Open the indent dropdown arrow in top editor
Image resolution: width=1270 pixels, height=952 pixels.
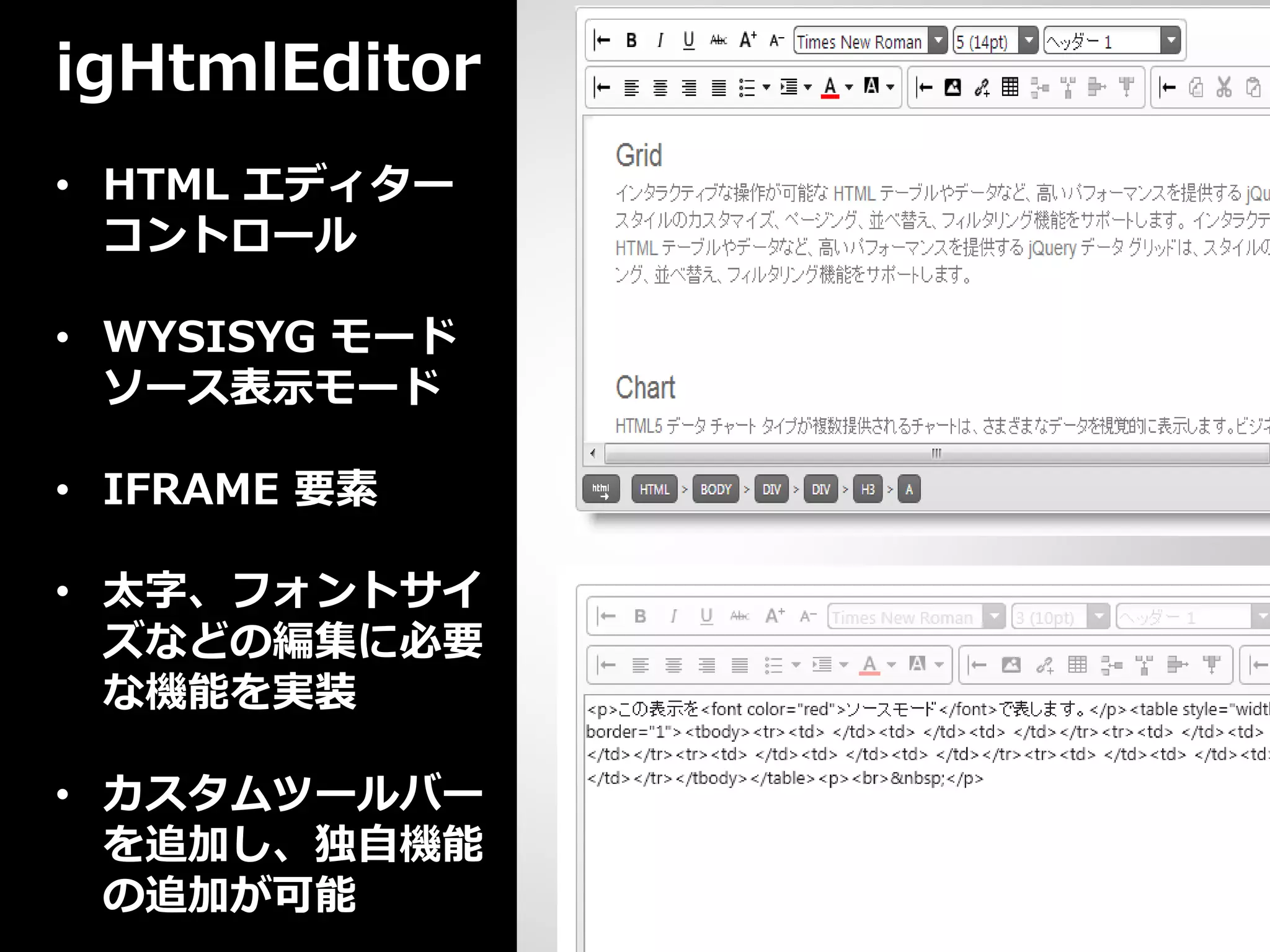click(x=807, y=87)
